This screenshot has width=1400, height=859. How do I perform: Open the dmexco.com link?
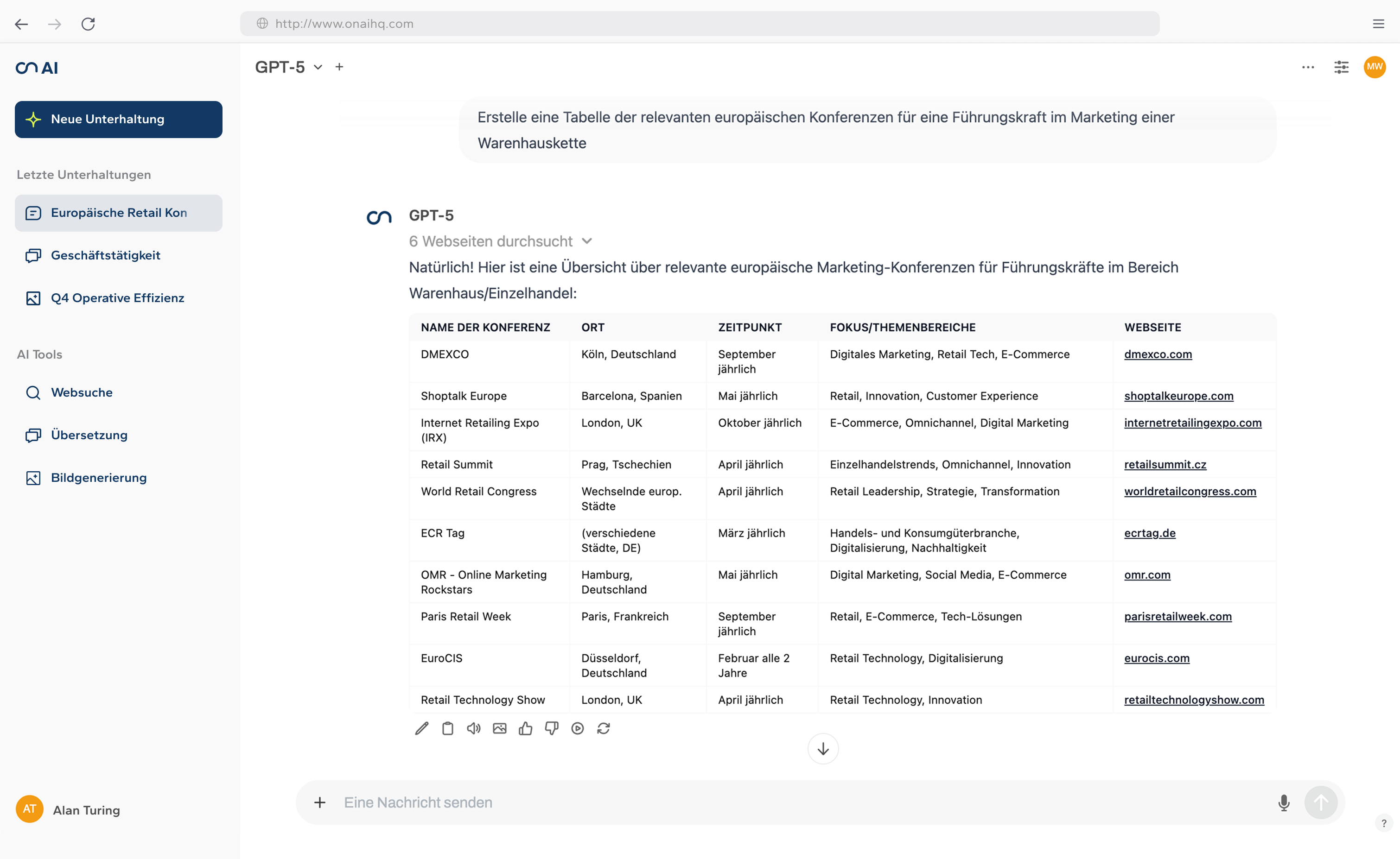1157,354
